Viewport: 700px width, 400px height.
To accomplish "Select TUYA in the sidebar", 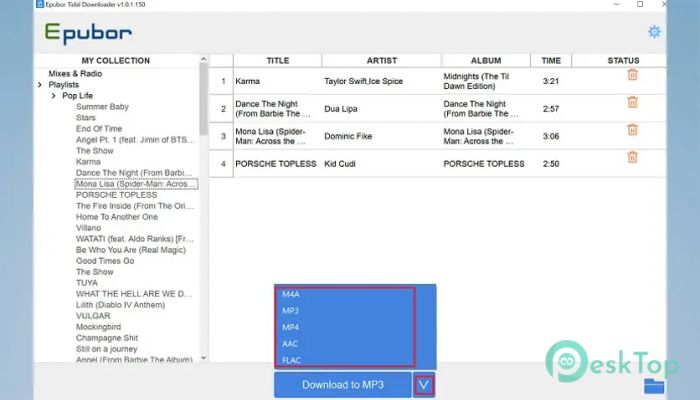I will (x=87, y=283).
